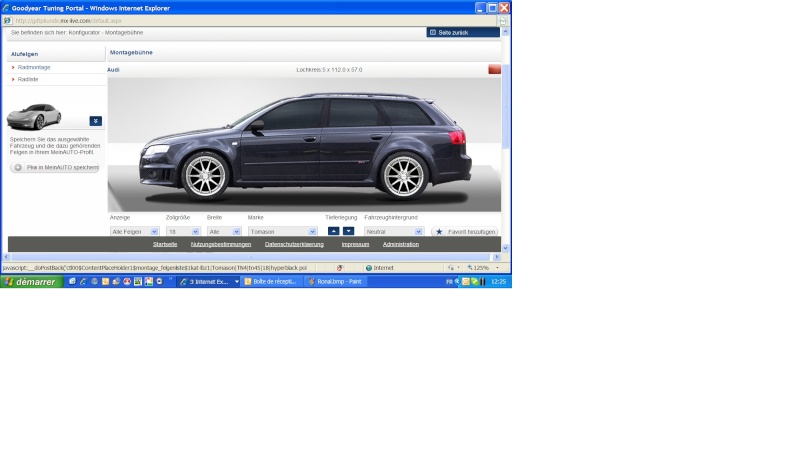
Task: Open Radliste in the sidebar
Action: [28, 80]
